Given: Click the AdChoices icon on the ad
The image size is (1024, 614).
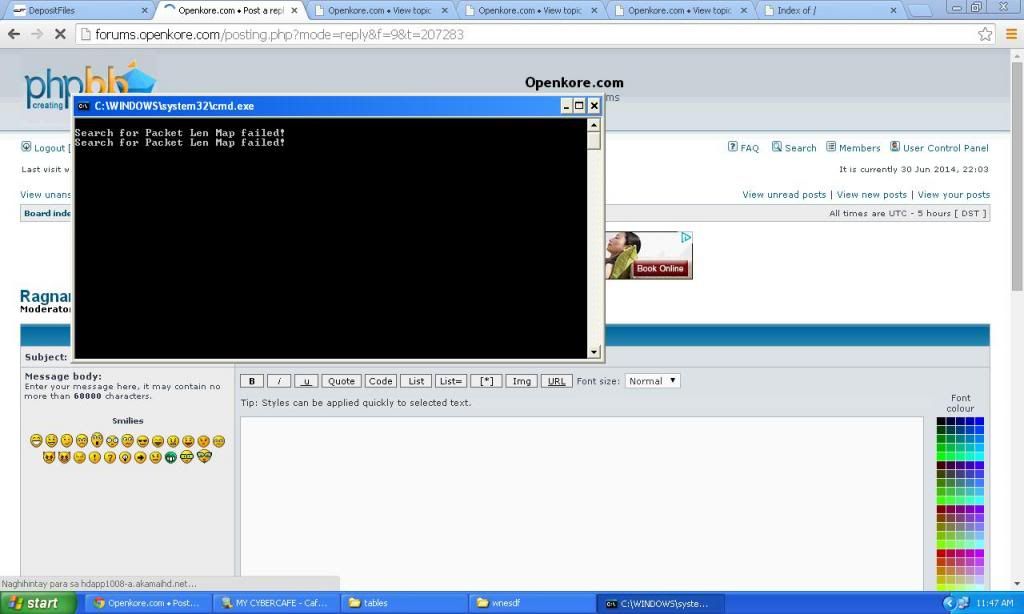Looking at the screenshot, I should 686,238.
